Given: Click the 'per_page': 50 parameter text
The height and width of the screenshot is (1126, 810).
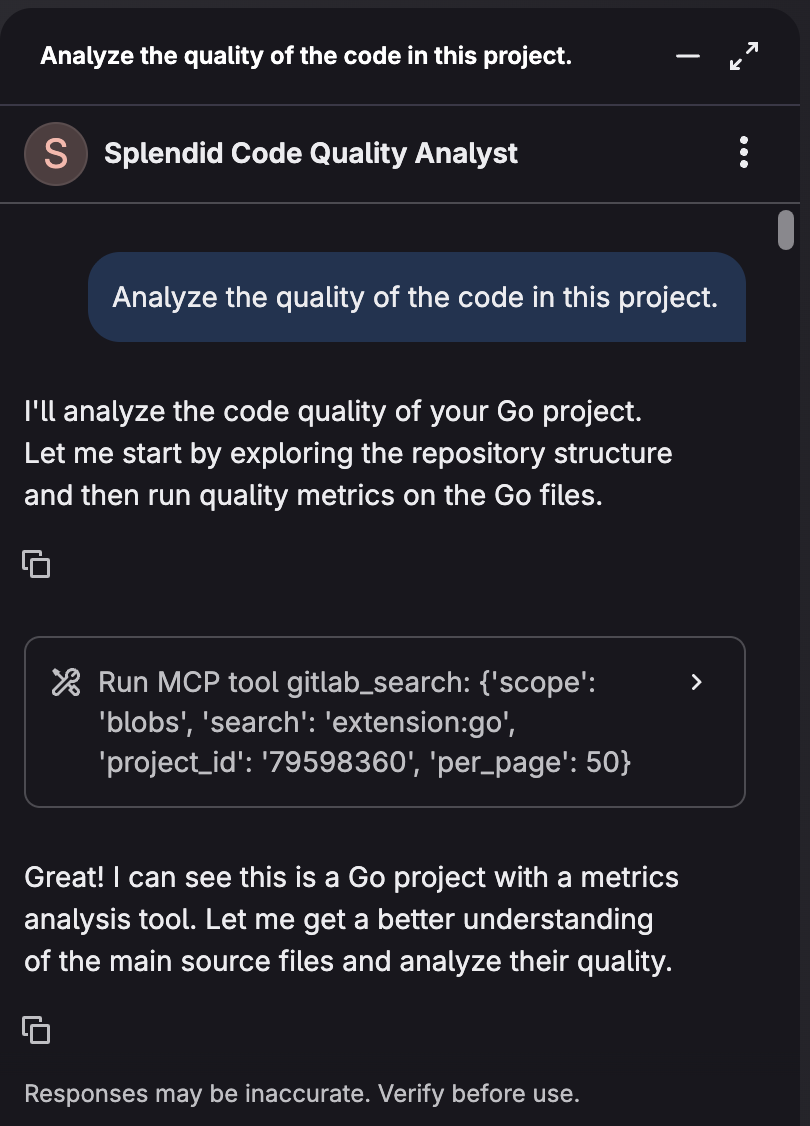Looking at the screenshot, I should click(530, 762).
